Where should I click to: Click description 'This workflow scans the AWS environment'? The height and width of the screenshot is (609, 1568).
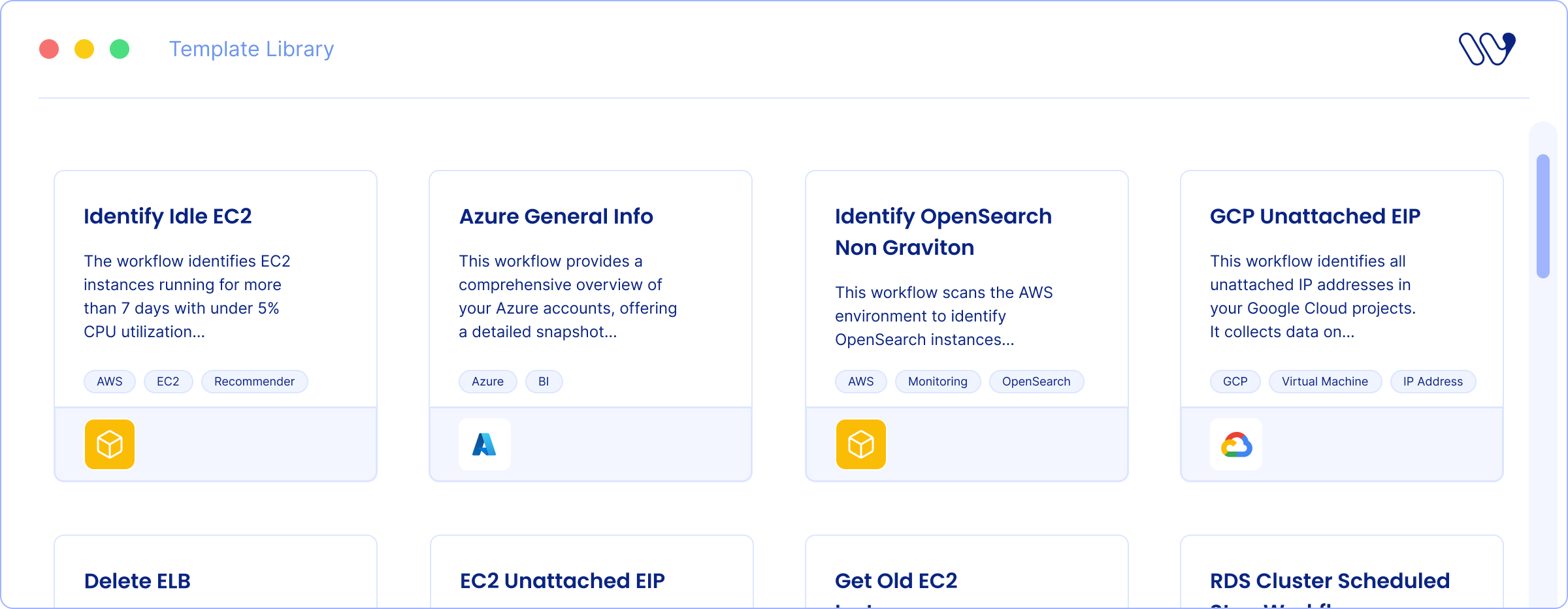(944, 316)
